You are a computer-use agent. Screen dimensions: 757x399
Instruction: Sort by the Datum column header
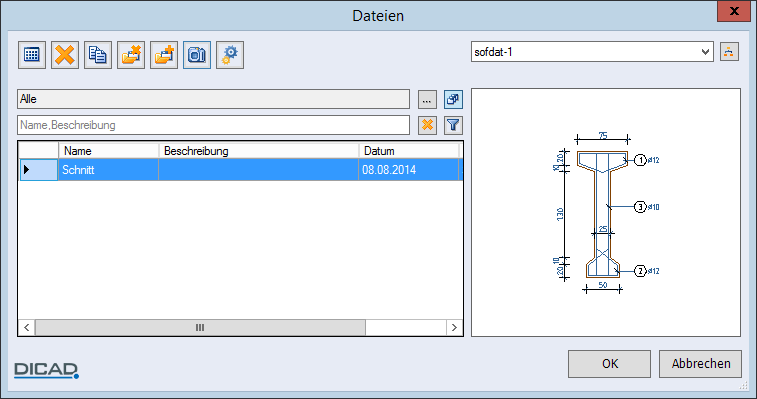pos(408,151)
